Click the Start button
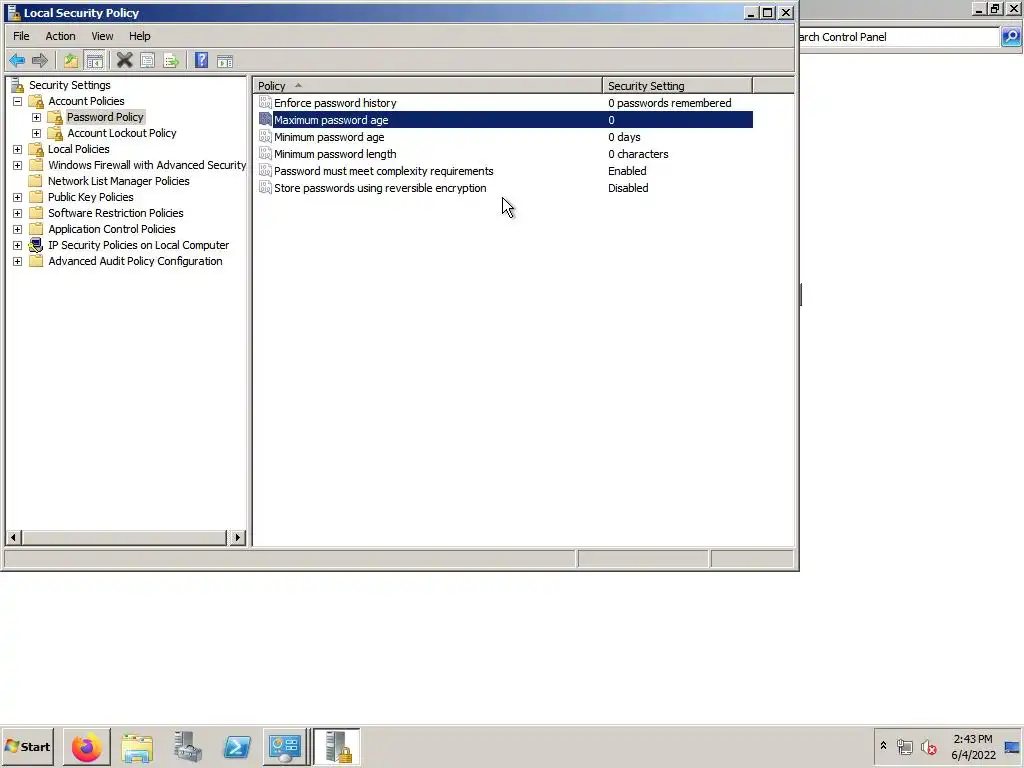Screen dimensions: 1024x768 pos(27,747)
